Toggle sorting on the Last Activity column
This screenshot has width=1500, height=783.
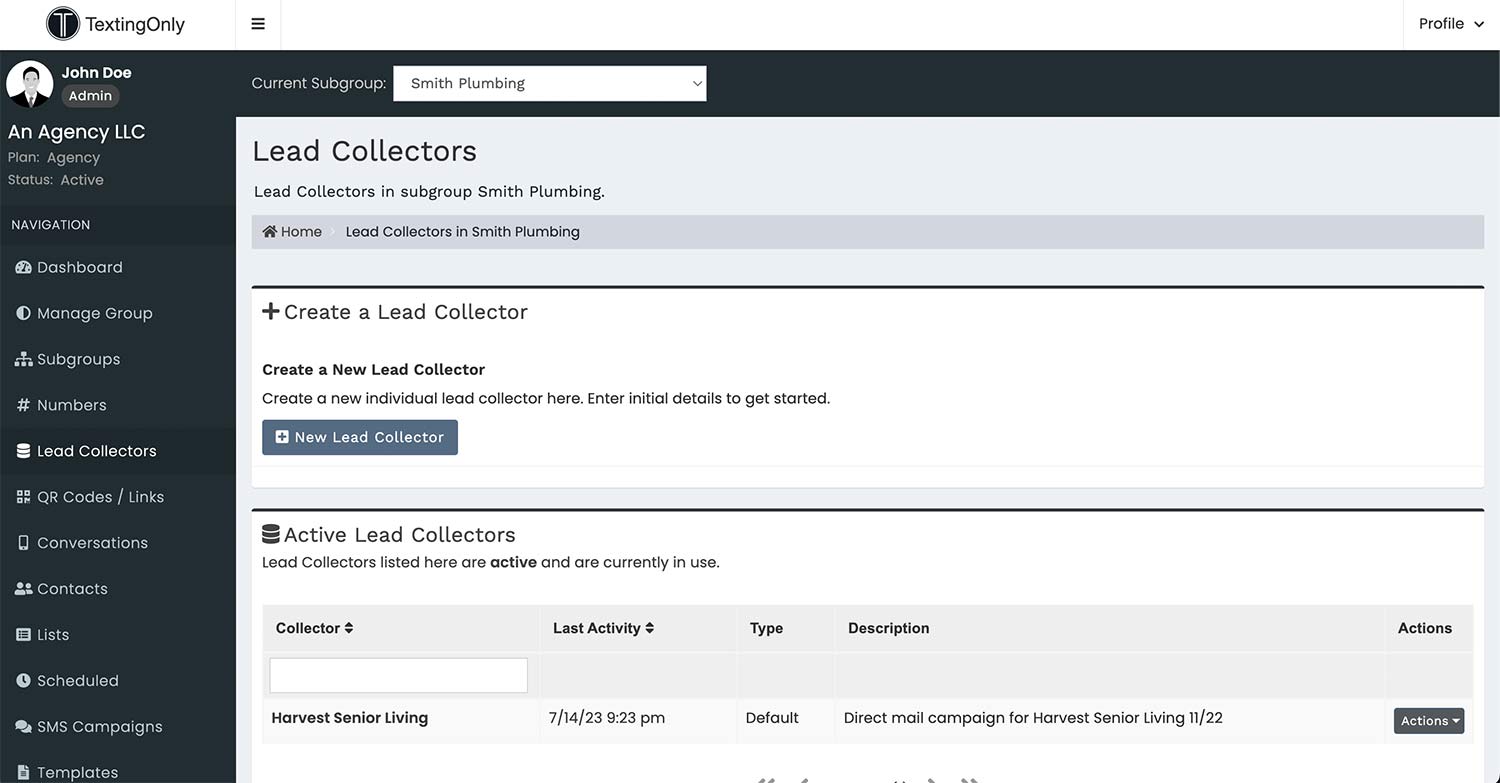(602, 627)
